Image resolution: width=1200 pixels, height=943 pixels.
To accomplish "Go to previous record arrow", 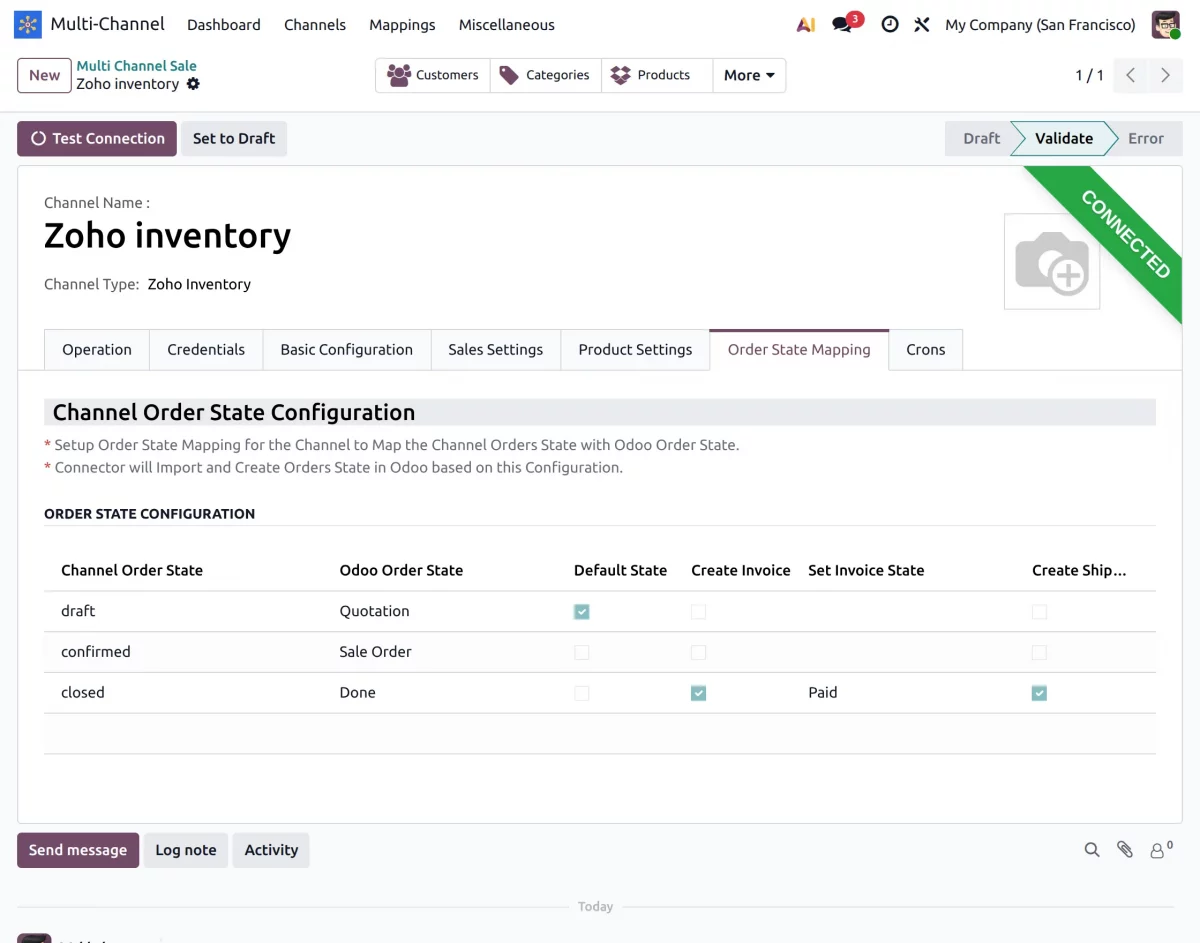I will click(x=1130, y=75).
